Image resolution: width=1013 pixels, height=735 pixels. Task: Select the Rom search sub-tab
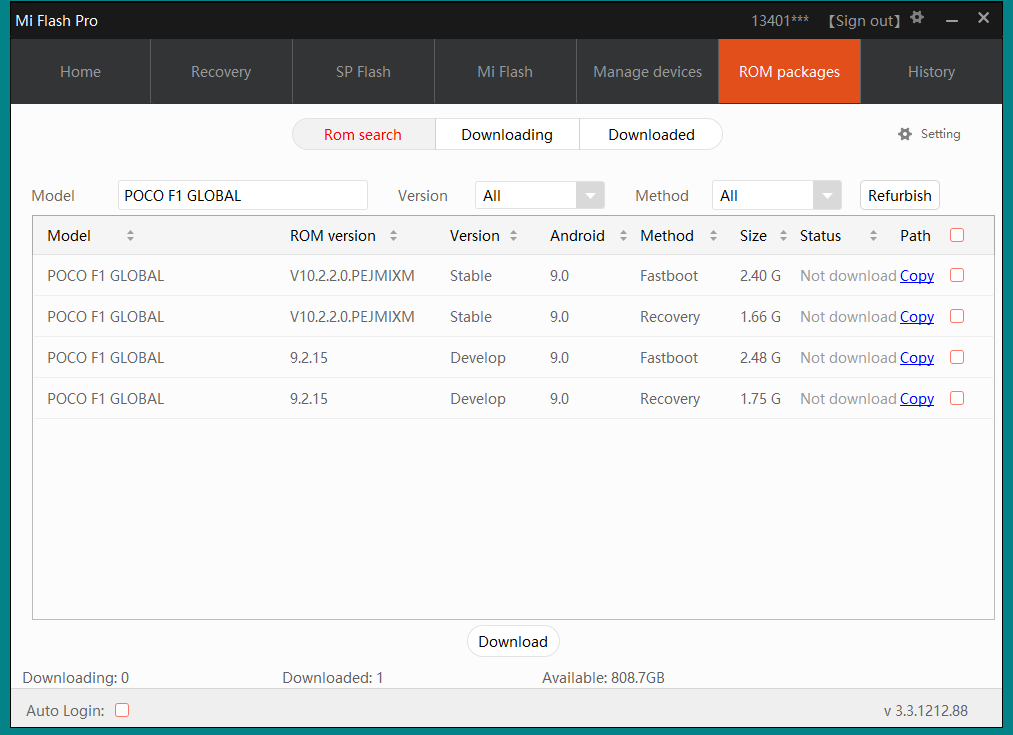coord(364,134)
